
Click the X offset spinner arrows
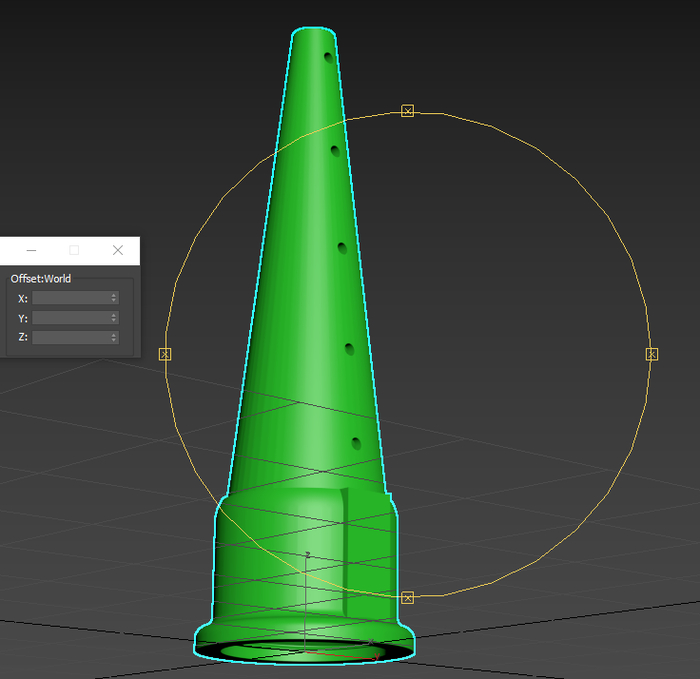click(114, 298)
